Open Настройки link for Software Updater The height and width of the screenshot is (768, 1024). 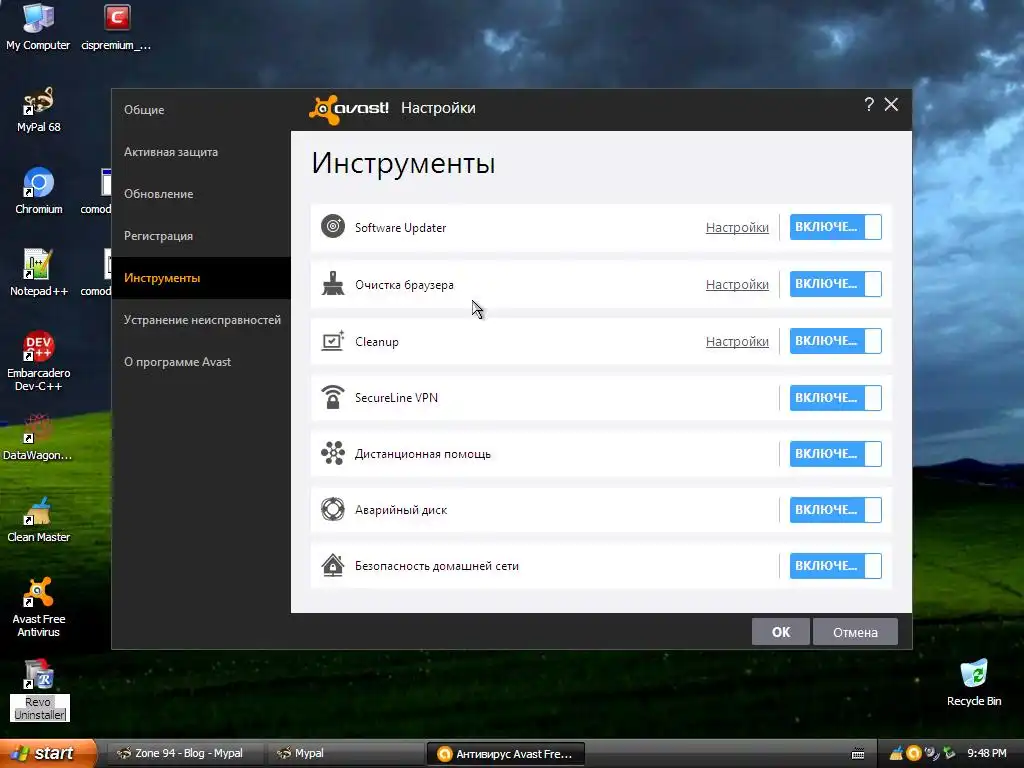(737, 227)
